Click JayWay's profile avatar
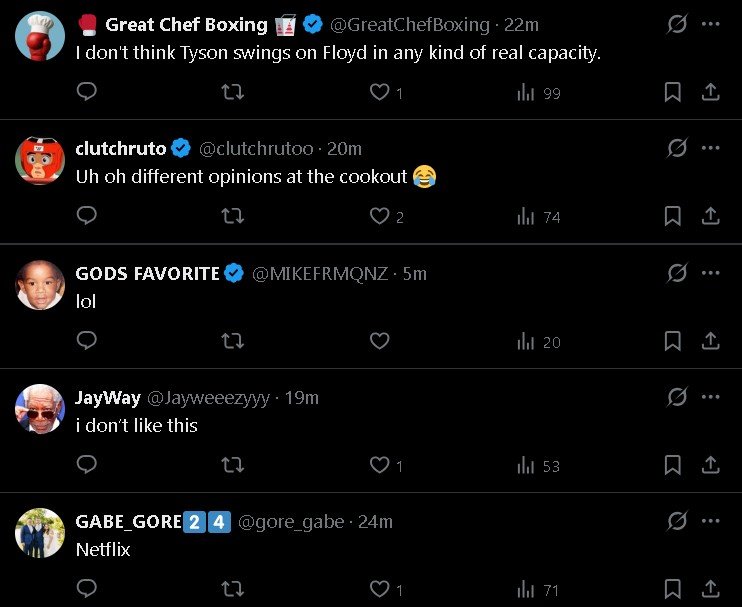Viewport: 742px width, 607px height. [x=40, y=409]
